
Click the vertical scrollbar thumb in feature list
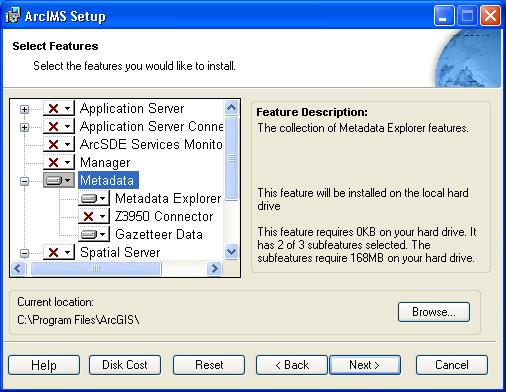231,158
